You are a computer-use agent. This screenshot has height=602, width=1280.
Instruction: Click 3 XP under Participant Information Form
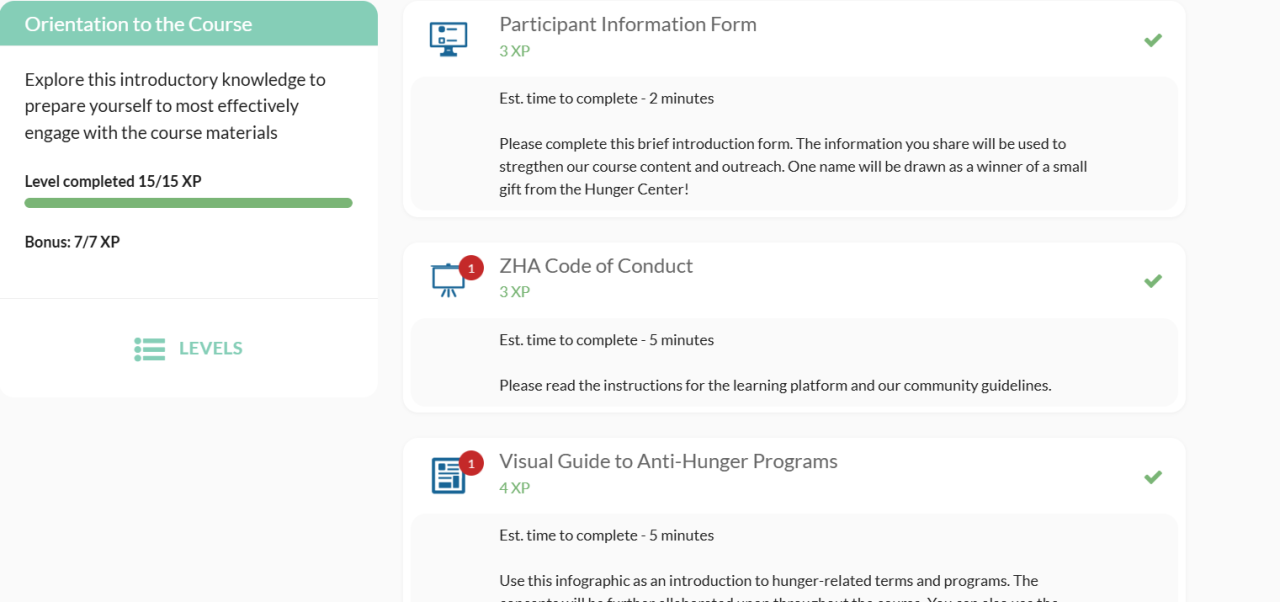514,50
